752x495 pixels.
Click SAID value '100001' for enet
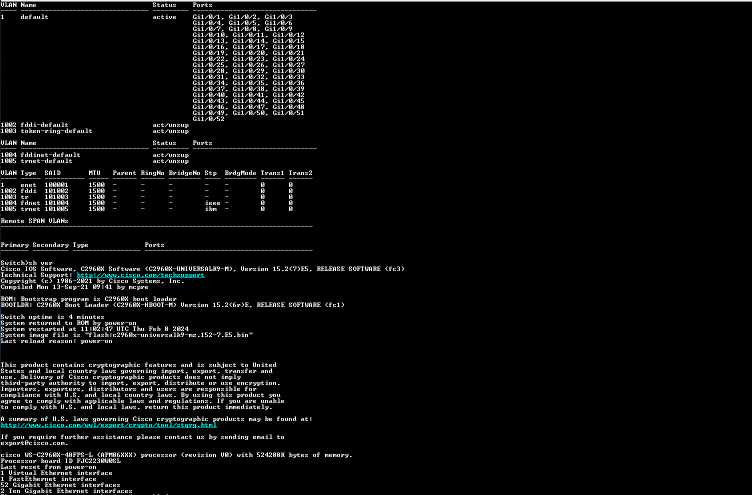(57, 185)
